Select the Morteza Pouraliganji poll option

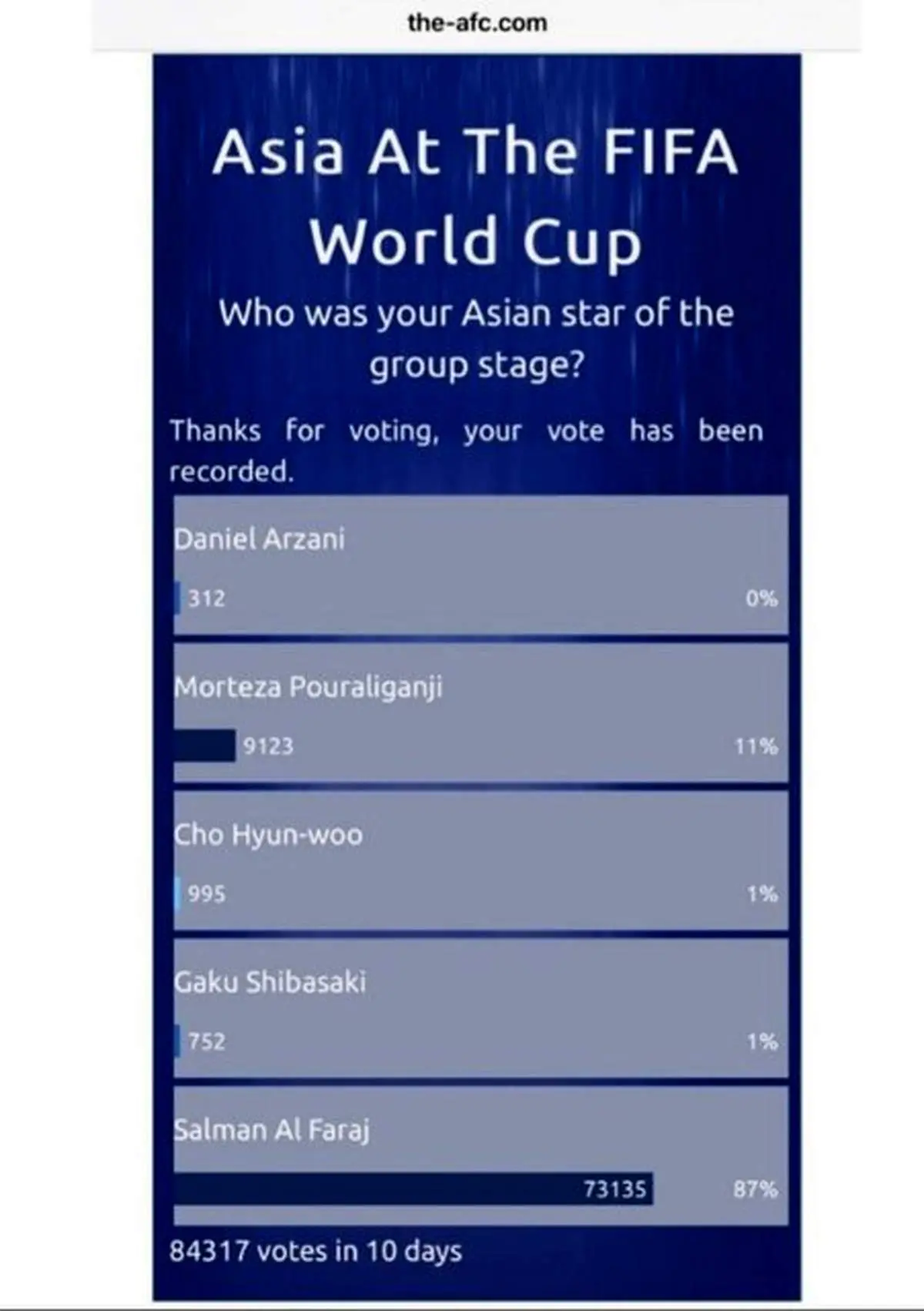point(480,712)
